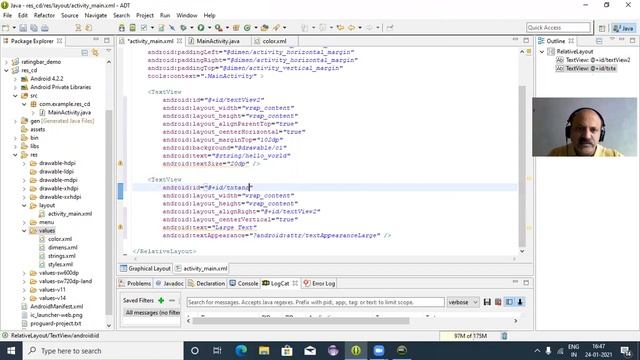This screenshot has height=360, width=640.
Task: Open the Android Virtual Device Manager icon
Action: coord(133,28)
